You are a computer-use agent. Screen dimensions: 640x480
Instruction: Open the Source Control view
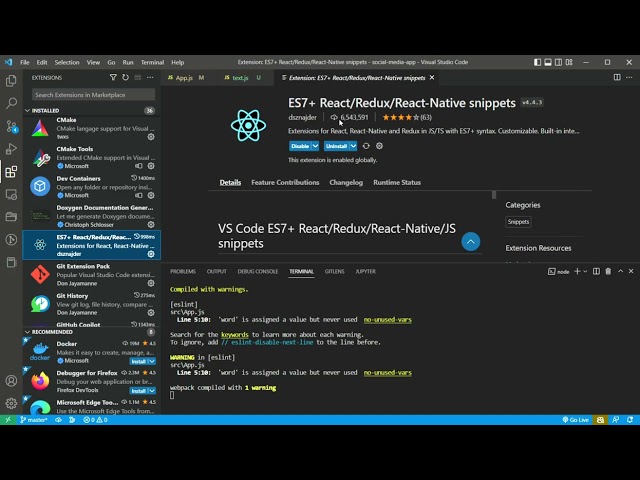11,126
